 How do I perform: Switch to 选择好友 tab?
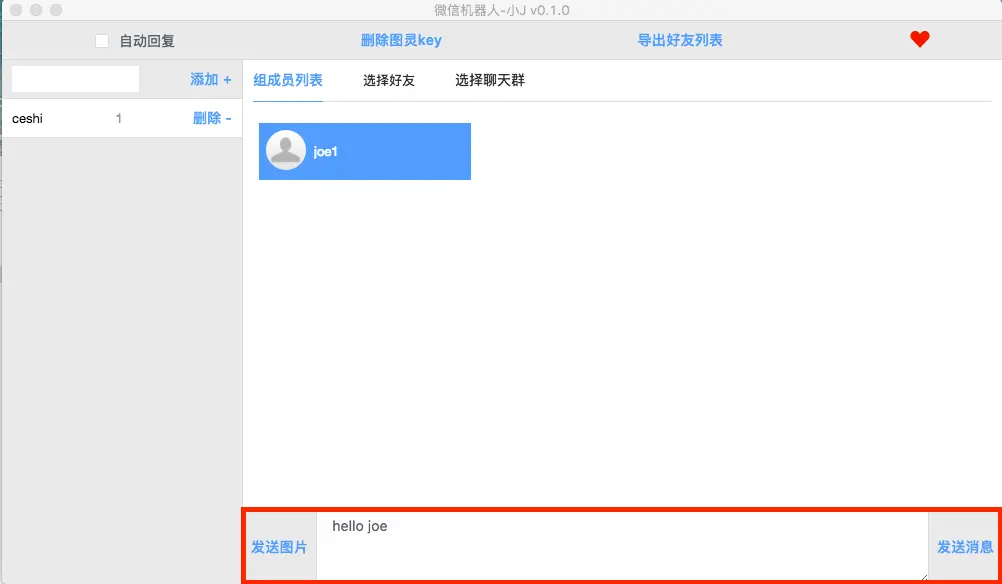coord(389,81)
